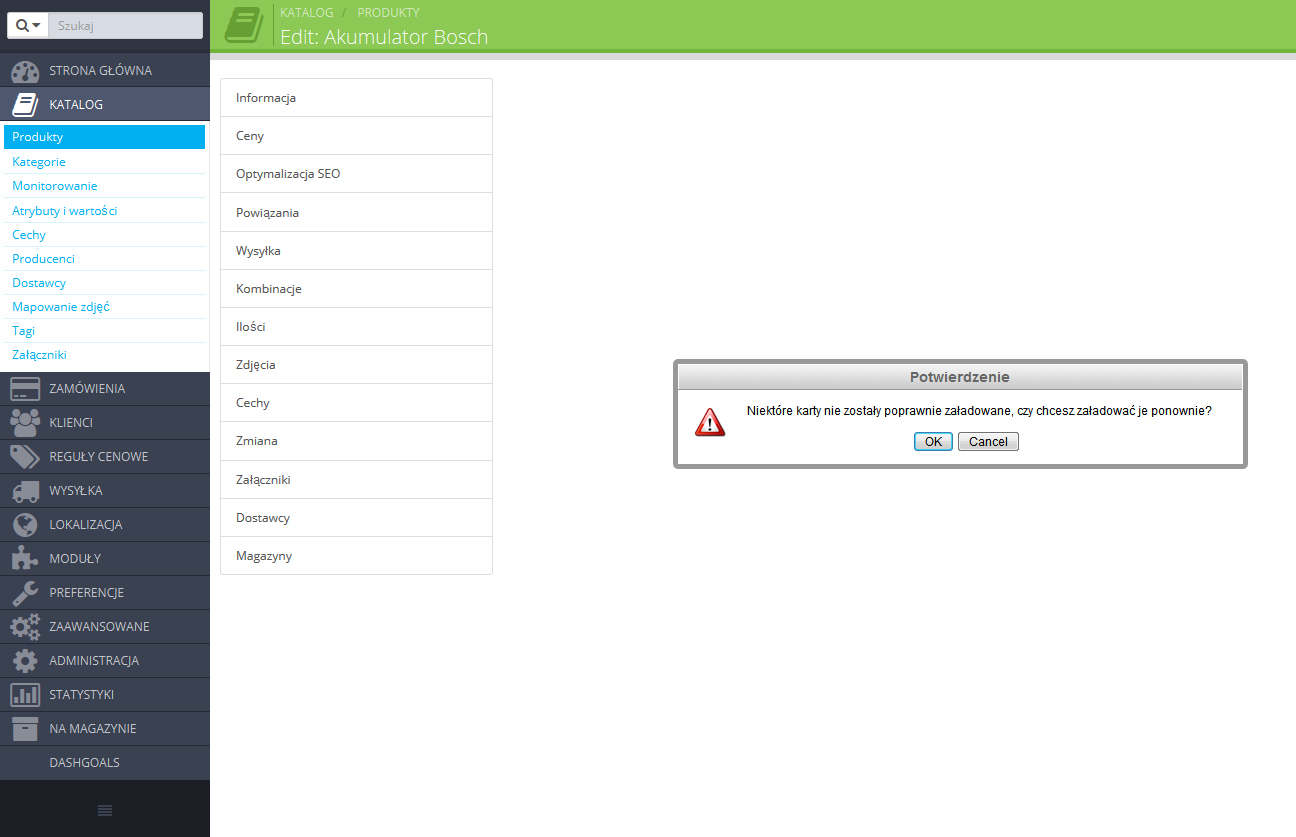Click the Katalog breadcrumb in header
1296x837 pixels.
[x=307, y=13]
